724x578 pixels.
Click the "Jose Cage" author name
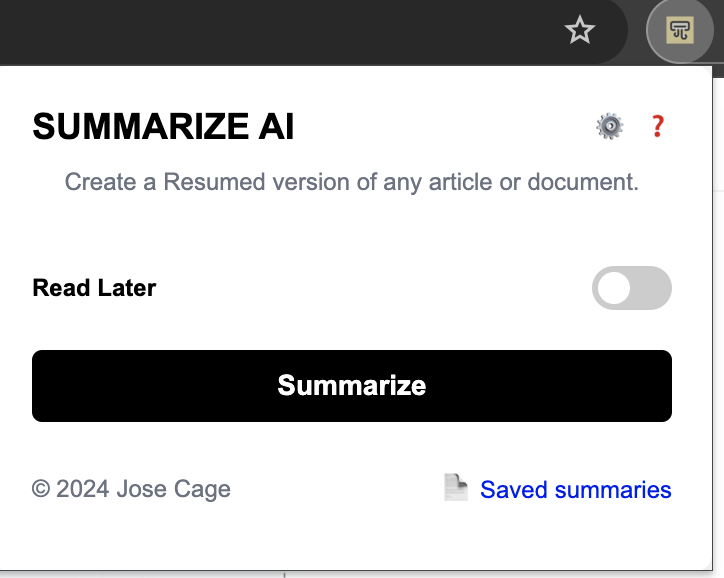pyautogui.click(x=173, y=489)
